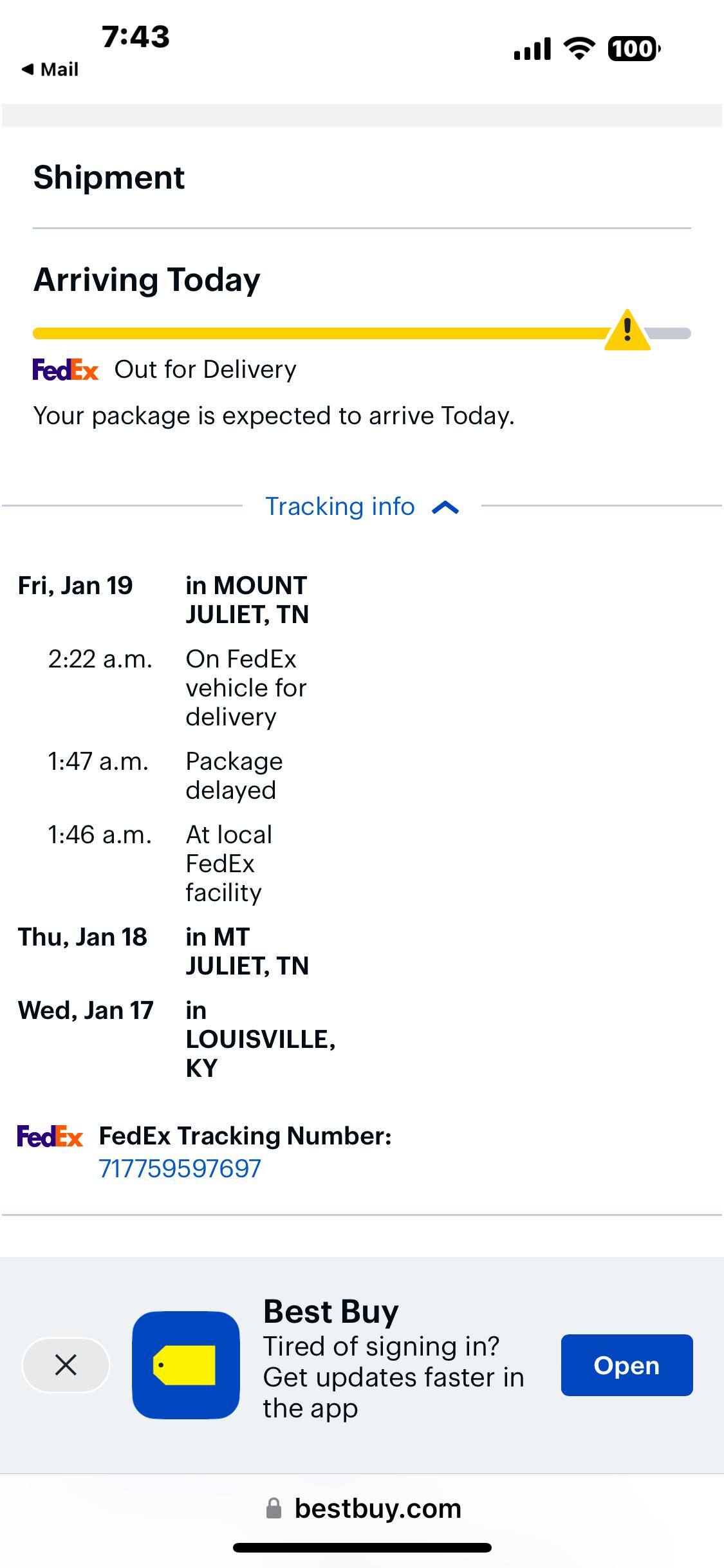Tap the FedEx logo next to Tracking Number
This screenshot has height=1568, width=724.
point(50,1136)
